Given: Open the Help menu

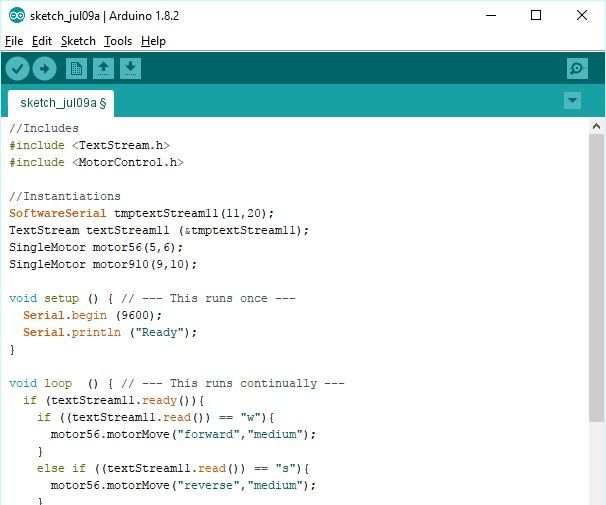Looking at the screenshot, I should [153, 41].
